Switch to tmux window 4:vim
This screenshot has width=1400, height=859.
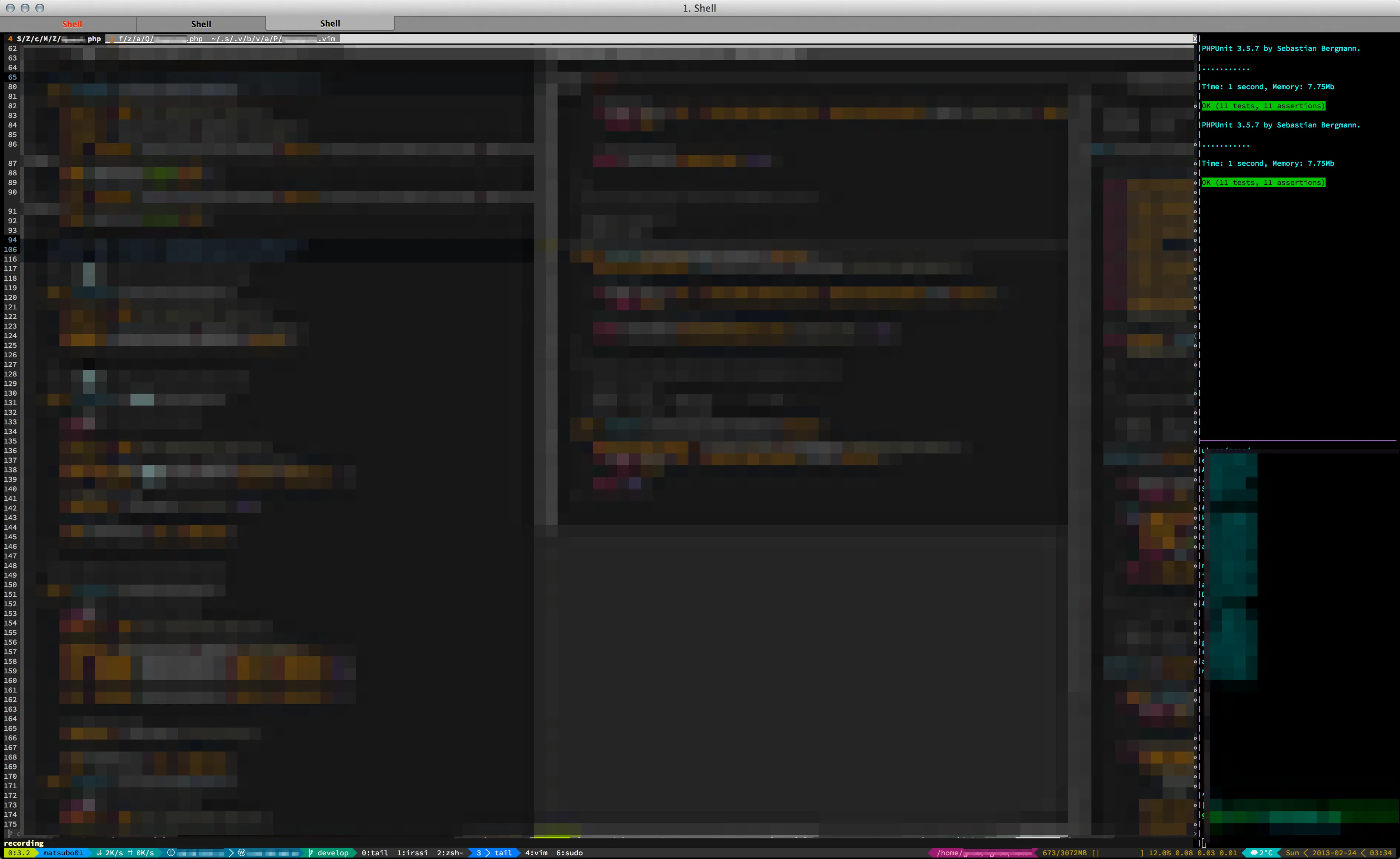[x=536, y=853]
